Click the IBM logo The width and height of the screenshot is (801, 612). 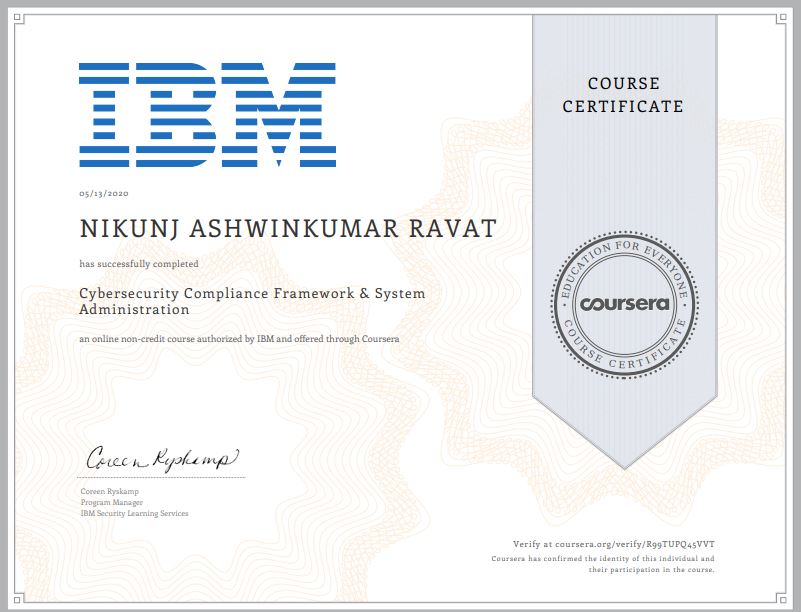coord(207,114)
